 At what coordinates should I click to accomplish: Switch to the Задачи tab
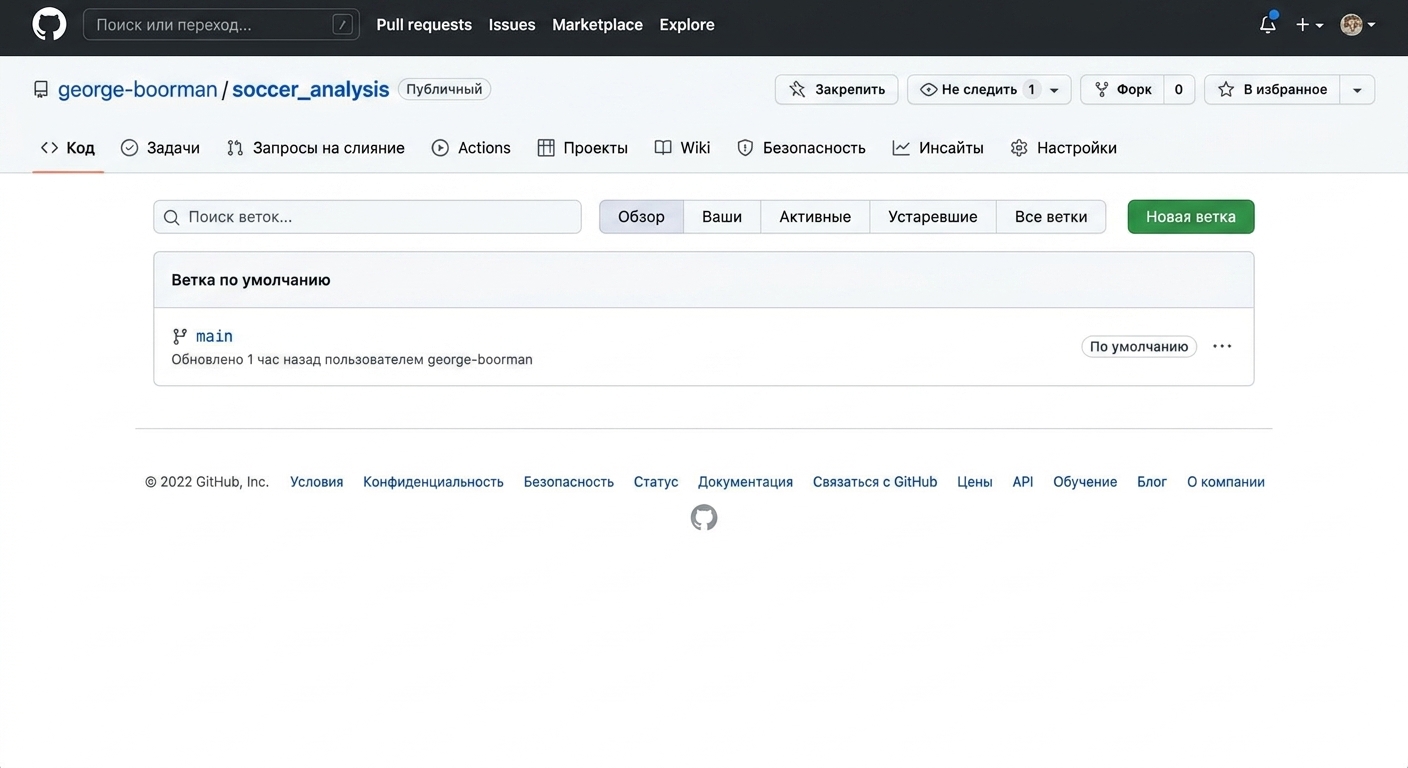click(x=160, y=148)
